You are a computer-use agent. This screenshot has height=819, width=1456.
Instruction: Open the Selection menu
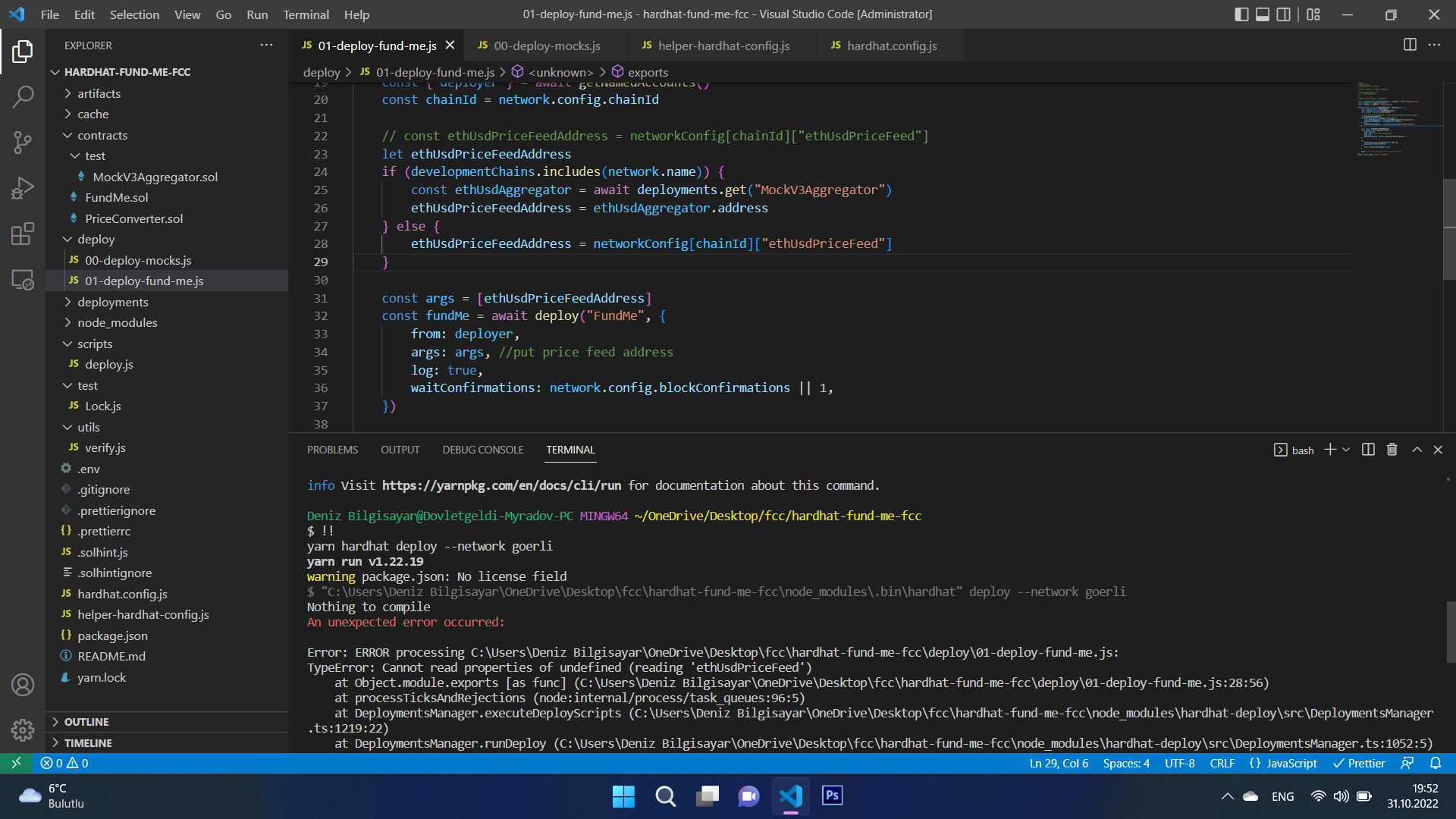click(x=134, y=14)
